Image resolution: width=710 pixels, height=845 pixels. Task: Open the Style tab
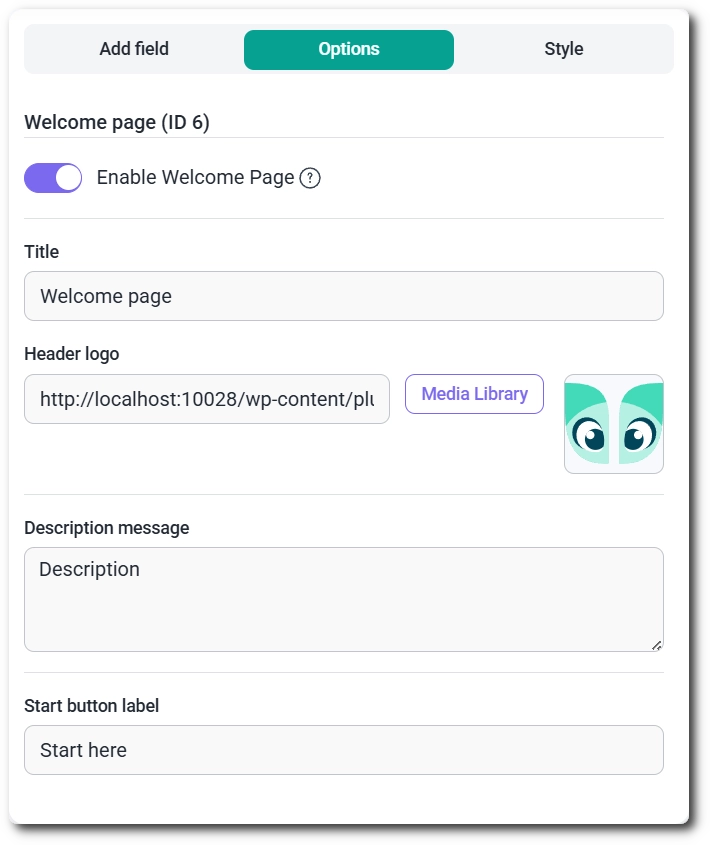click(563, 49)
